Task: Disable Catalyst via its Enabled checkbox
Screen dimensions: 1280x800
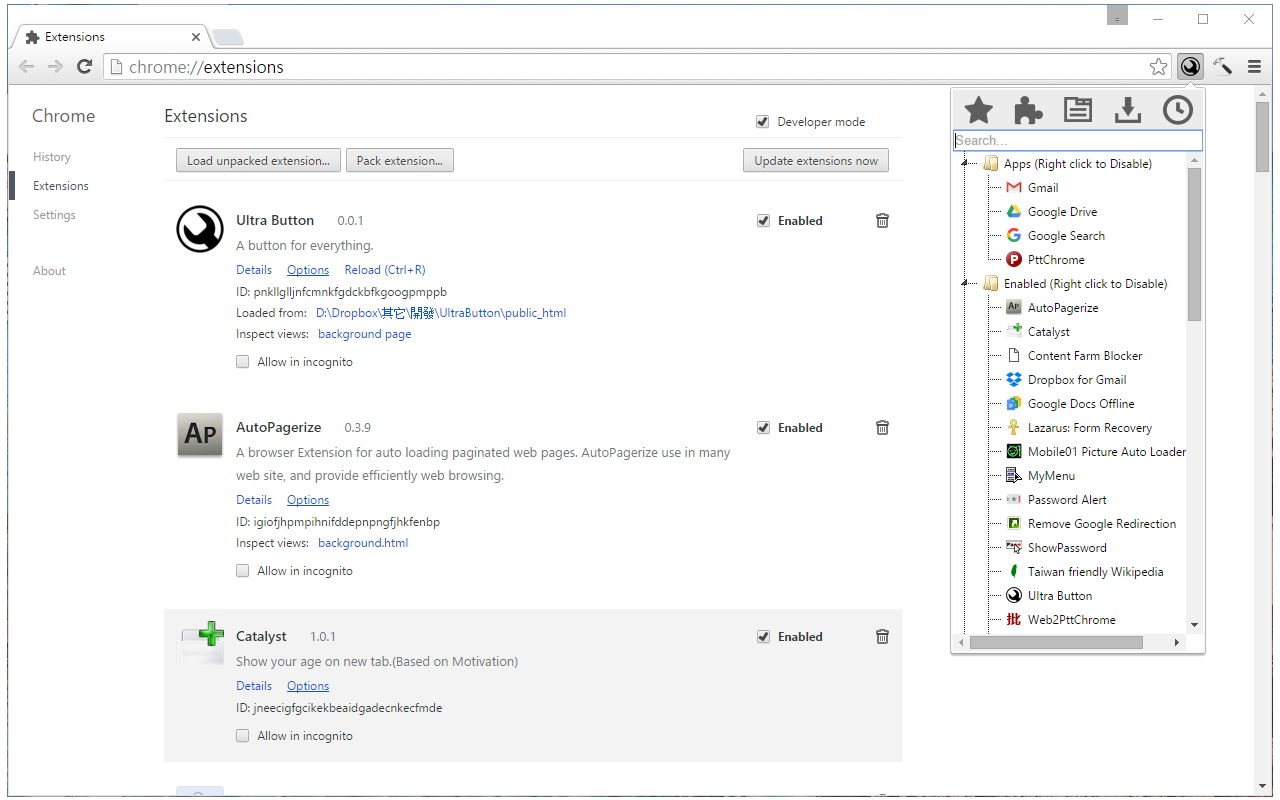Action: 764,637
